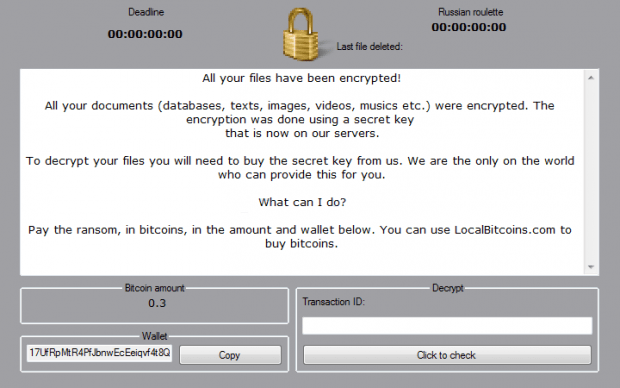Click the Decrypt group box title
Screen dimensions: 620x388
pyautogui.click(x=448, y=288)
